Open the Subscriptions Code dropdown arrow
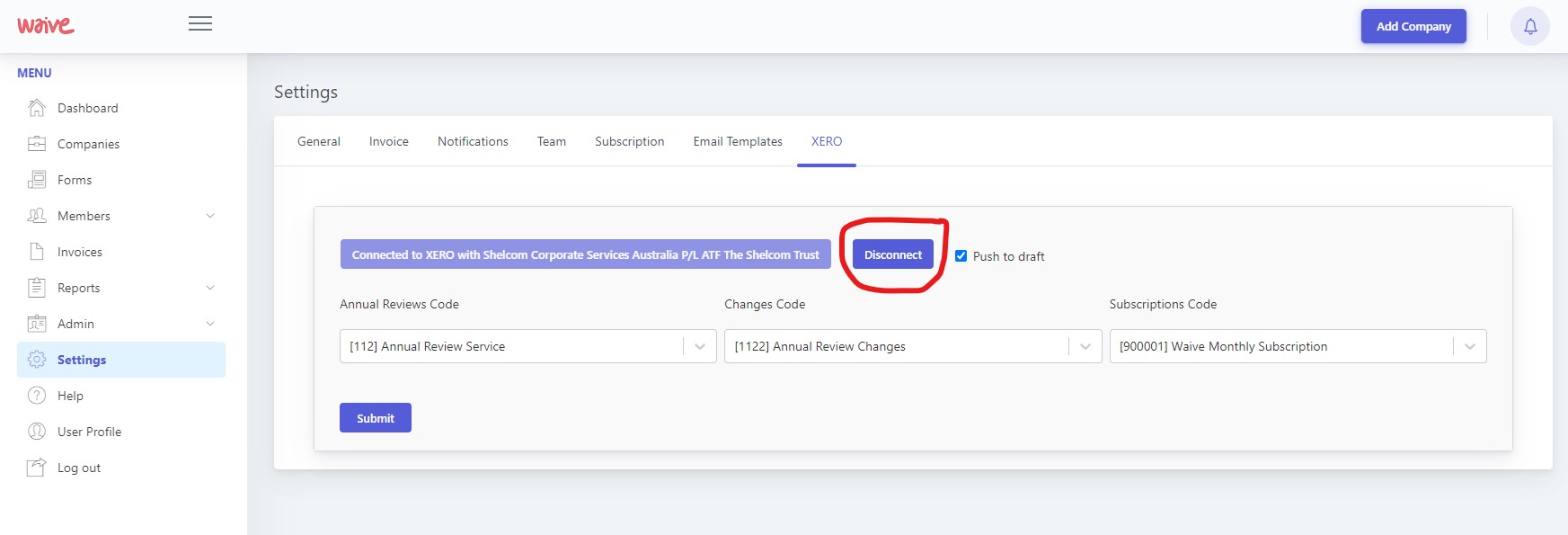Viewport: 1568px width, 535px height. (1470, 346)
